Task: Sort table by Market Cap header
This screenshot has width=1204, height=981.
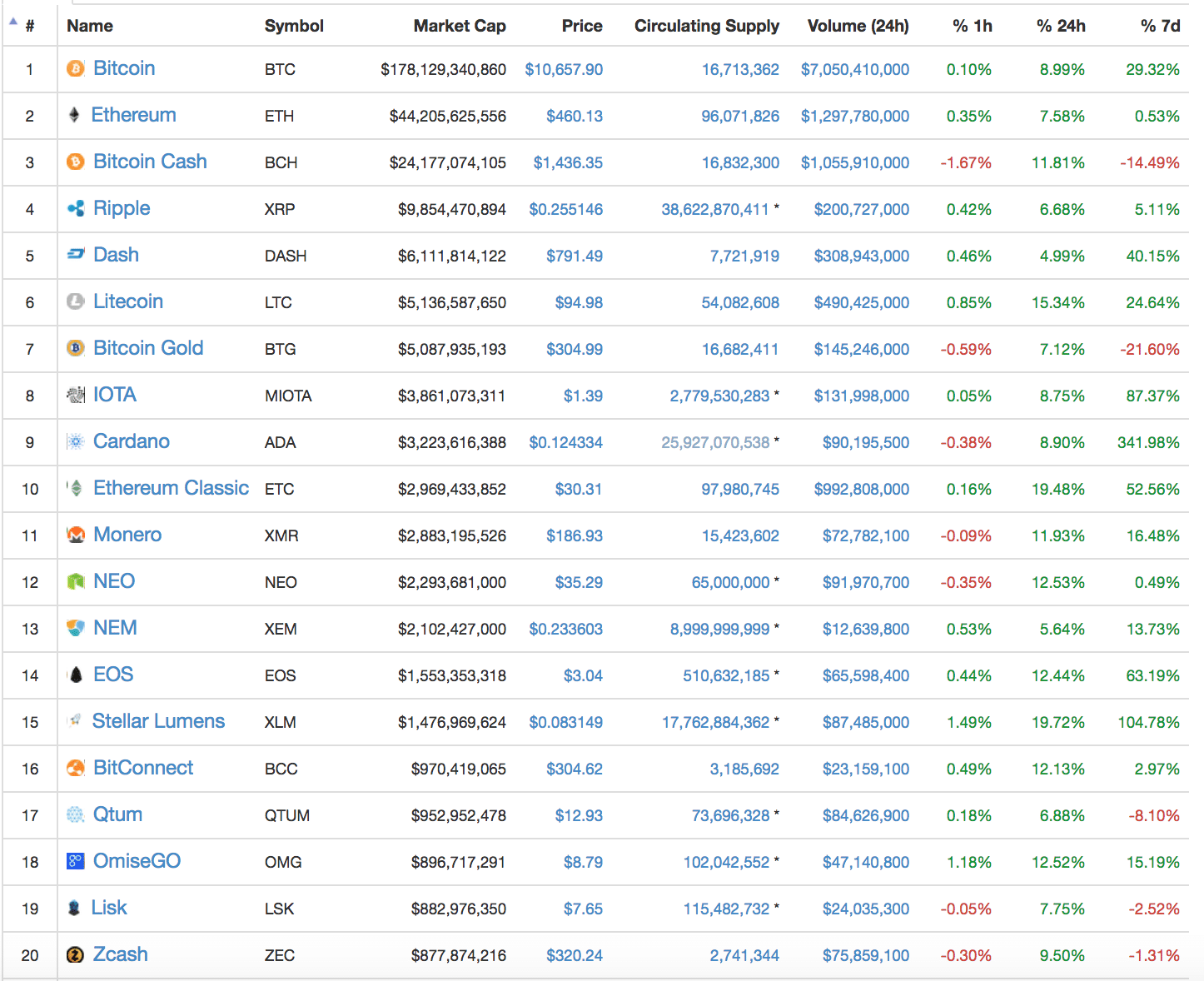Action: tap(460, 26)
